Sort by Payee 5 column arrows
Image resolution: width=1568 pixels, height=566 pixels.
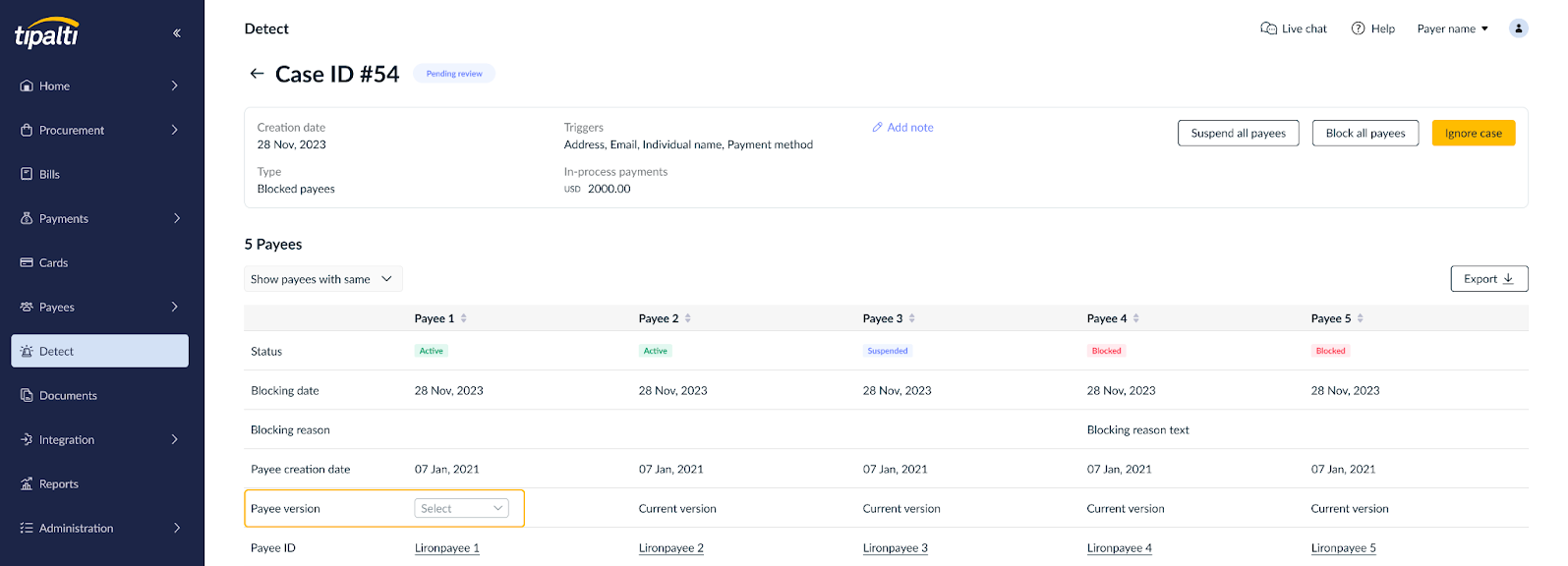pyautogui.click(x=1361, y=318)
